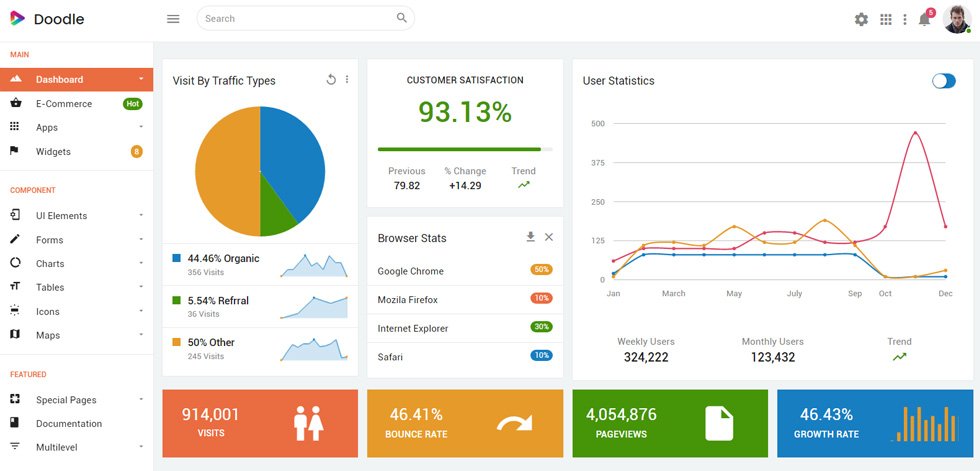Image resolution: width=980 pixels, height=471 pixels.
Task: Click the search magnifier icon
Action: coord(402,18)
